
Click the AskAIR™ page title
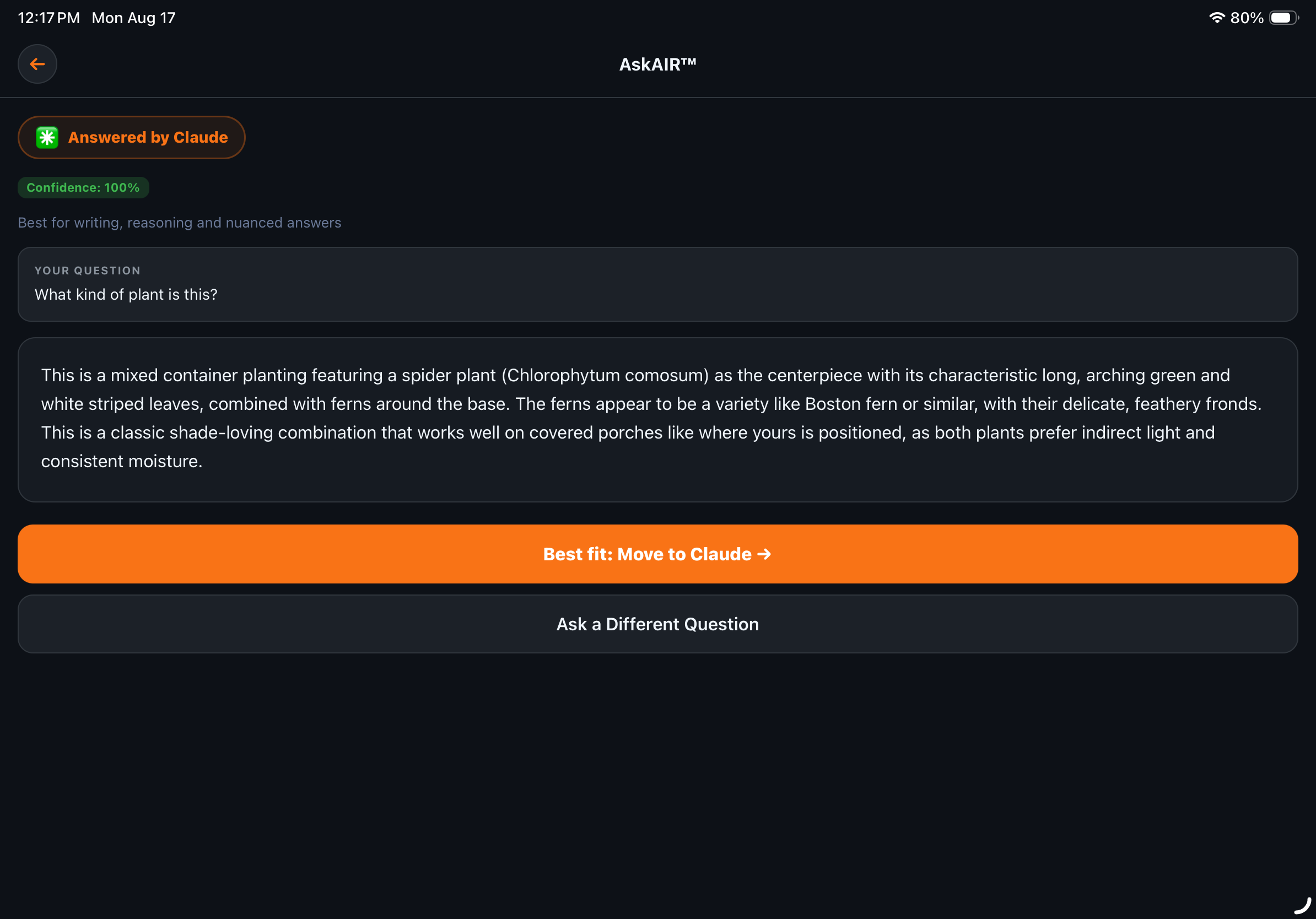pyautogui.click(x=658, y=64)
